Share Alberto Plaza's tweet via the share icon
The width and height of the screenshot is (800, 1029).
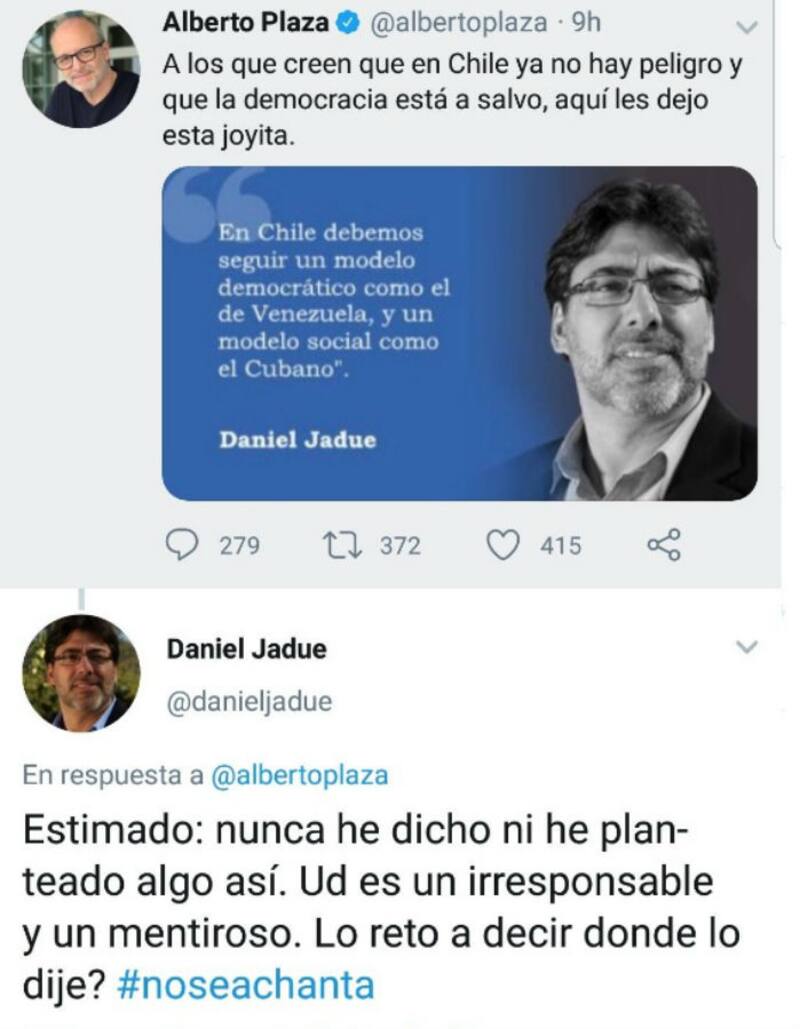(664, 545)
